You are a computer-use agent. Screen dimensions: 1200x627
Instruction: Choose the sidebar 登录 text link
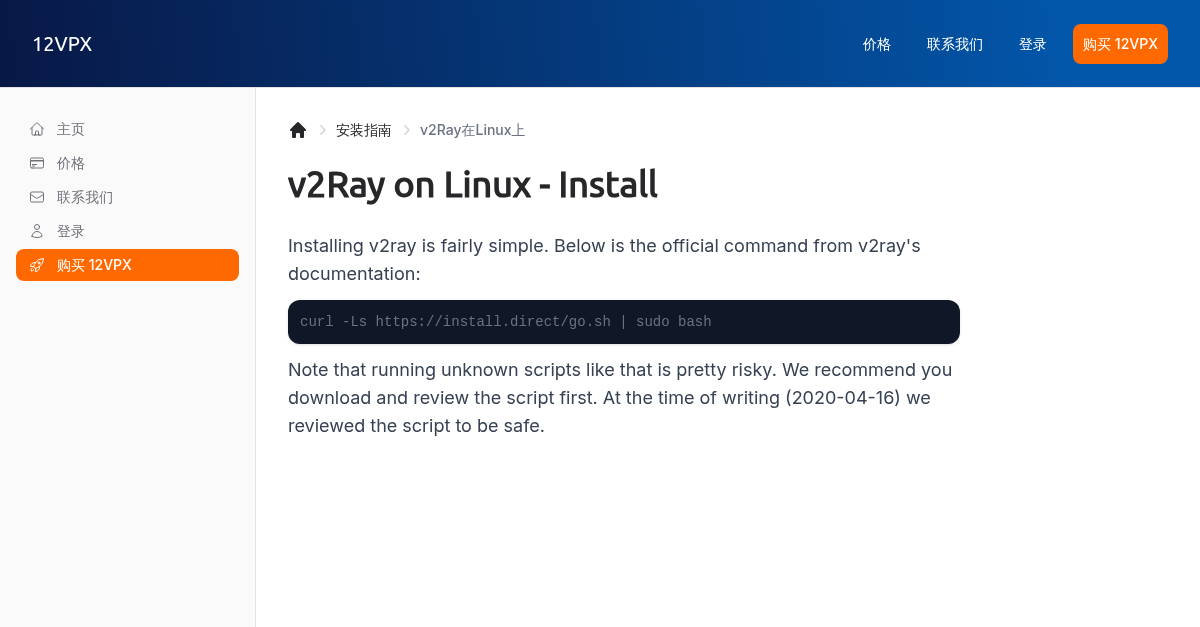pos(71,231)
